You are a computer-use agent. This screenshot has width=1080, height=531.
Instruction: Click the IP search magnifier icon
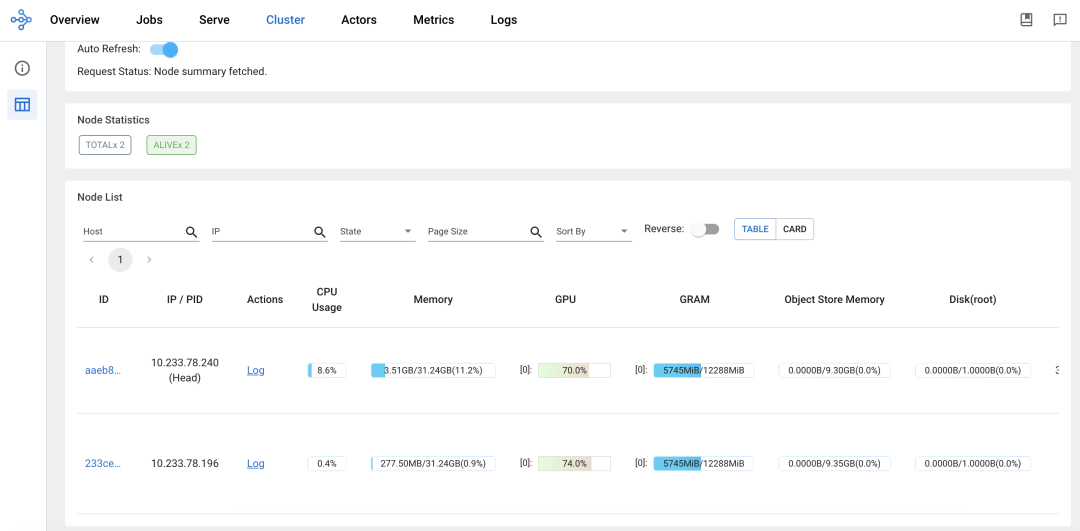tap(320, 232)
